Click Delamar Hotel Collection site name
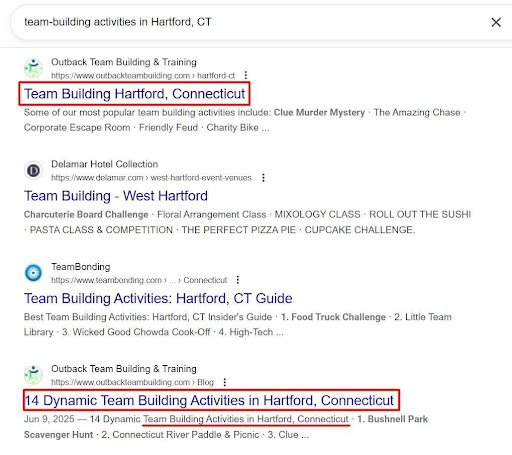 click(x=104, y=164)
